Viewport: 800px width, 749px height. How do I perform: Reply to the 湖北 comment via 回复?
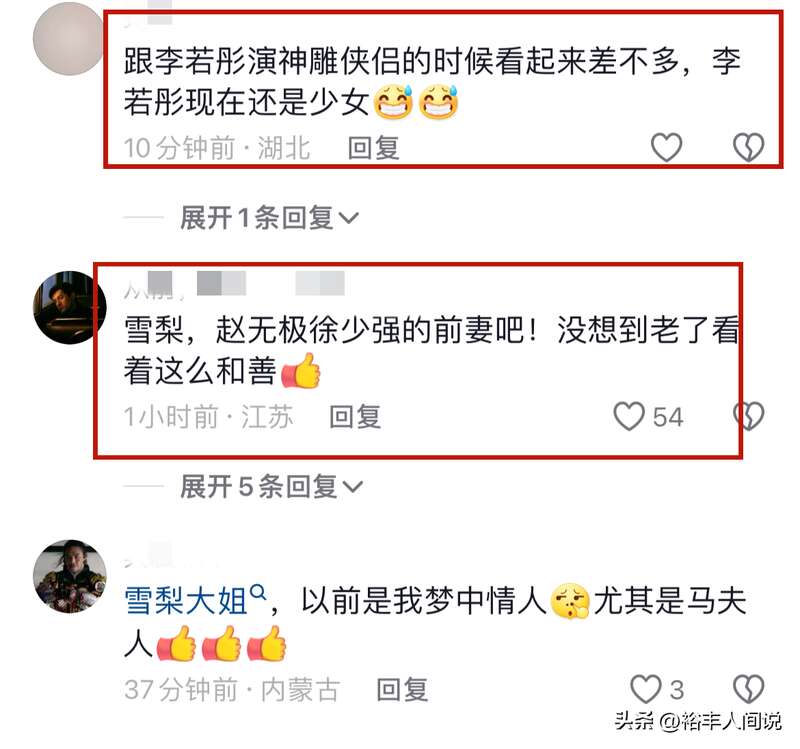(x=373, y=148)
